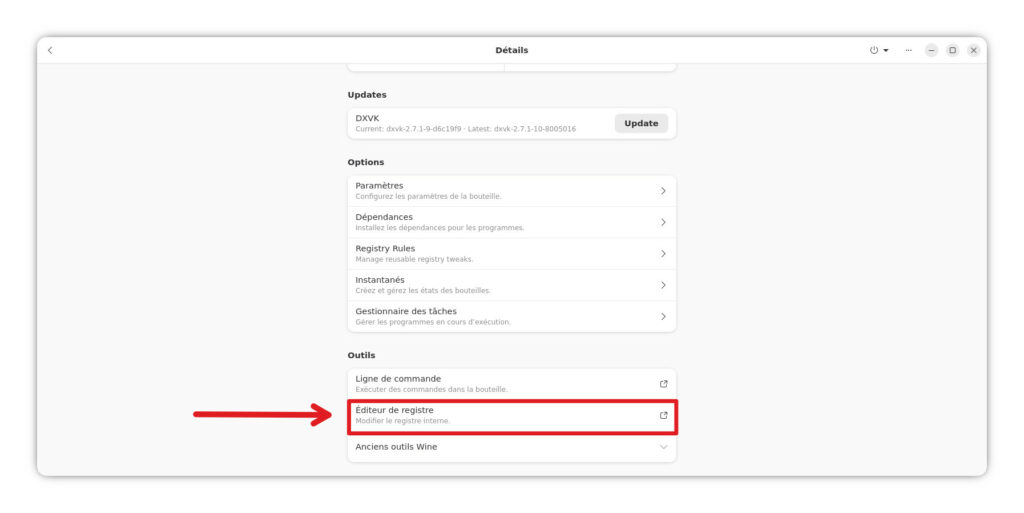The height and width of the screenshot is (513, 1024).
Task: Click the chevron arrow beside Paramètres
Action: tap(663, 191)
